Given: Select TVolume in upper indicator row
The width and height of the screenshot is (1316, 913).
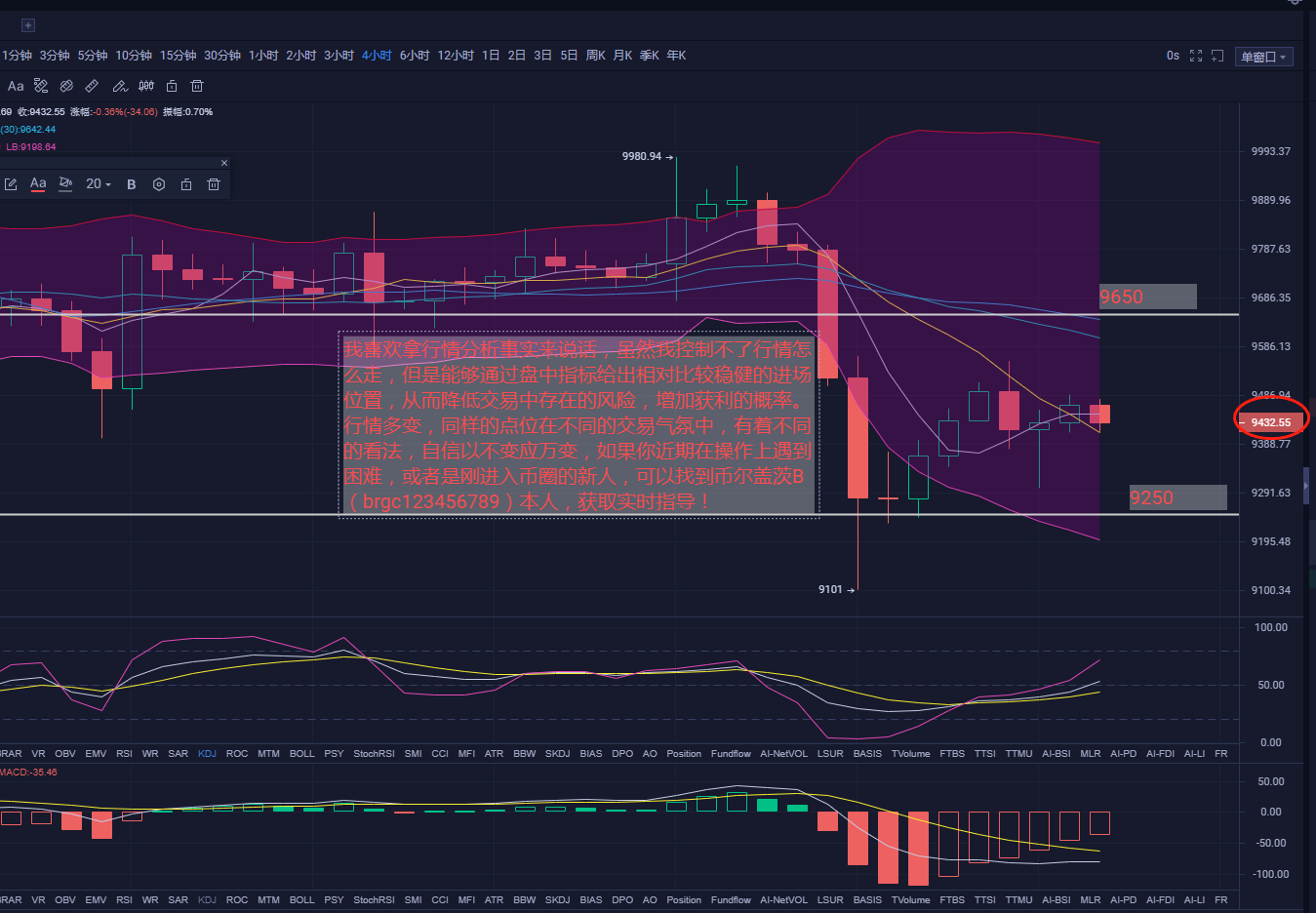Looking at the screenshot, I should coord(910,754).
